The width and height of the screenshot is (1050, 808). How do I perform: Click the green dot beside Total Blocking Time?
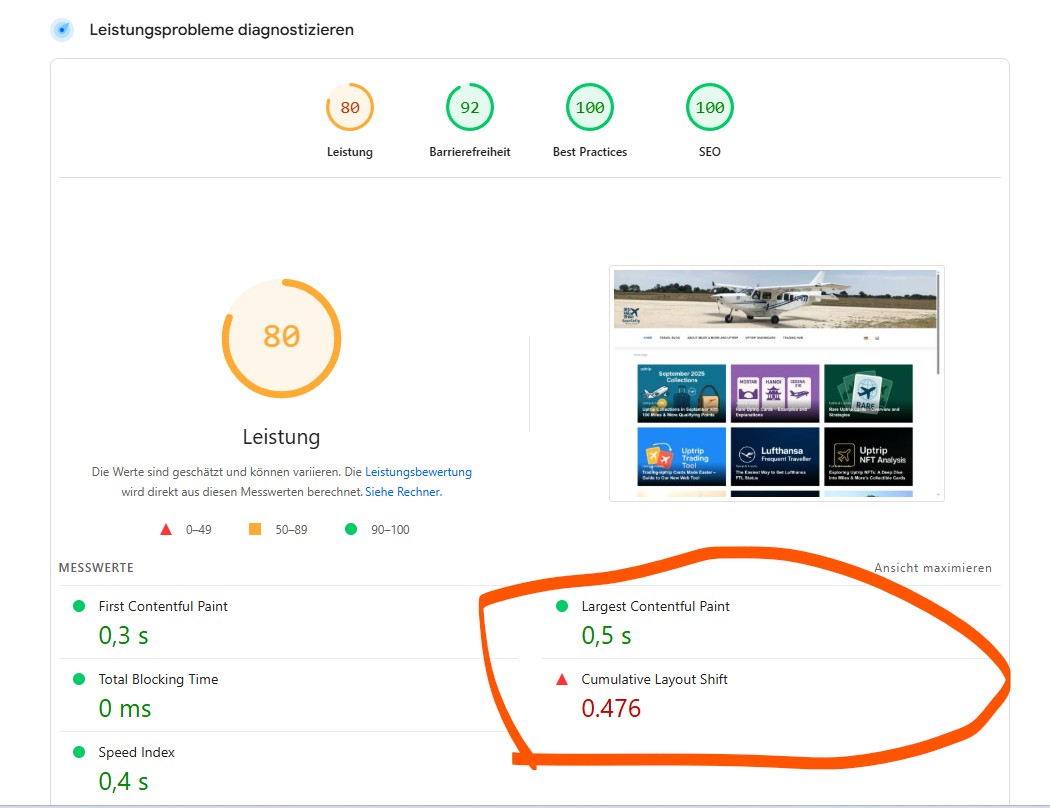[x=79, y=680]
